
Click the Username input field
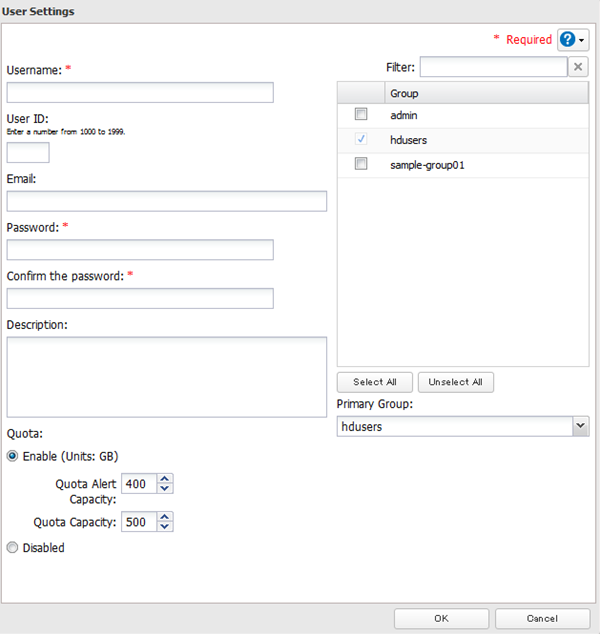pos(140,93)
